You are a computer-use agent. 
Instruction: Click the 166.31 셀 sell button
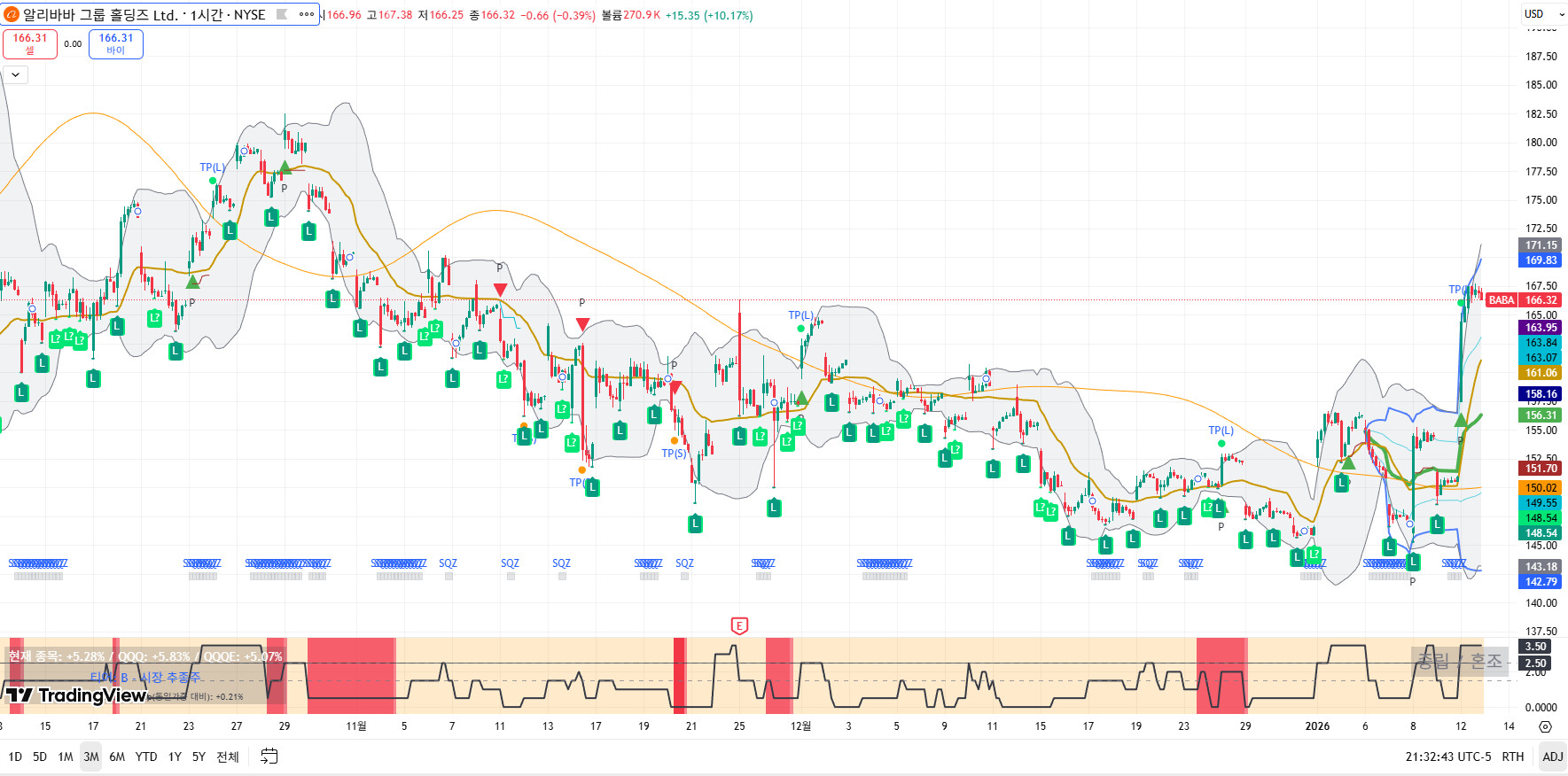30,43
